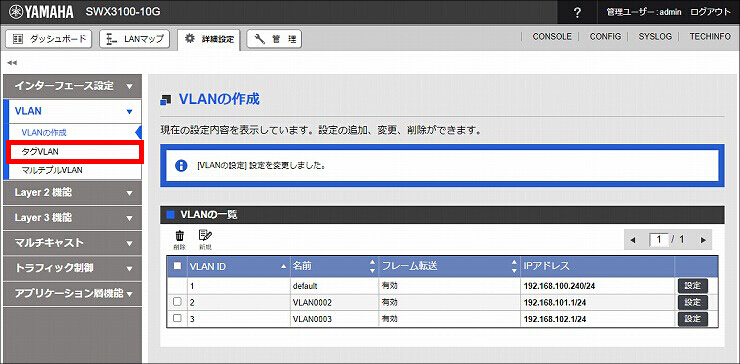Open the SYSLOG link
Screen dimensions: 740x364
[655, 37]
